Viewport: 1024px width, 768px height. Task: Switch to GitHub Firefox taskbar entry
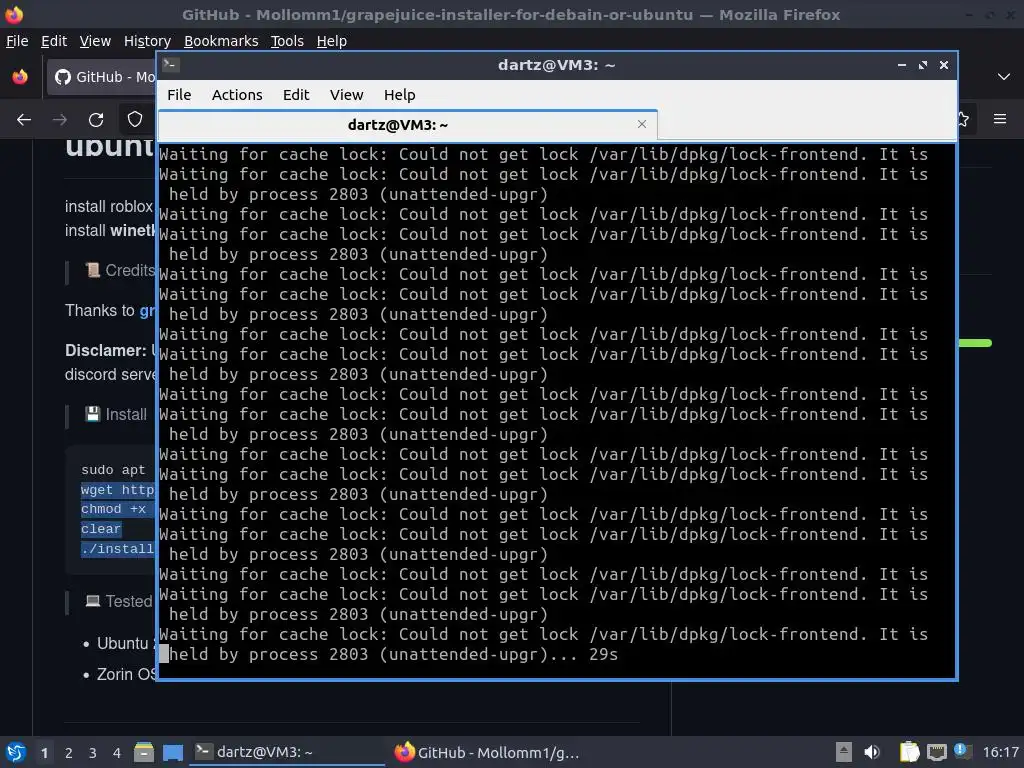(x=487, y=752)
